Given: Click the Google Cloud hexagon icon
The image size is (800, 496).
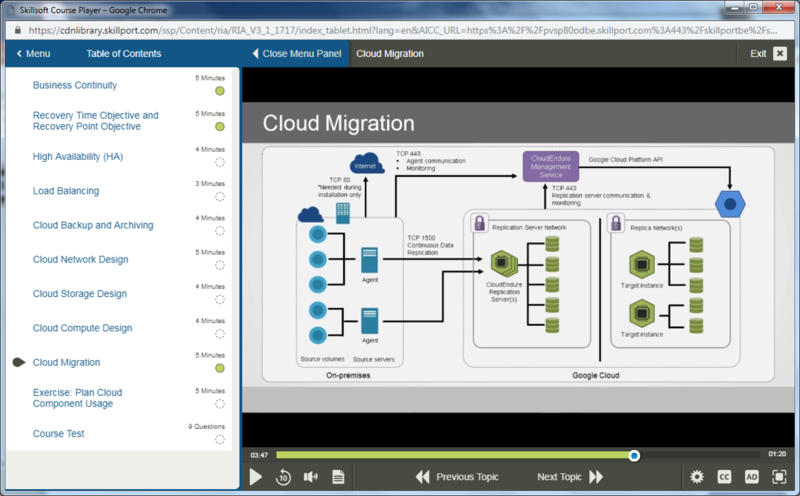Looking at the screenshot, I should click(730, 204).
